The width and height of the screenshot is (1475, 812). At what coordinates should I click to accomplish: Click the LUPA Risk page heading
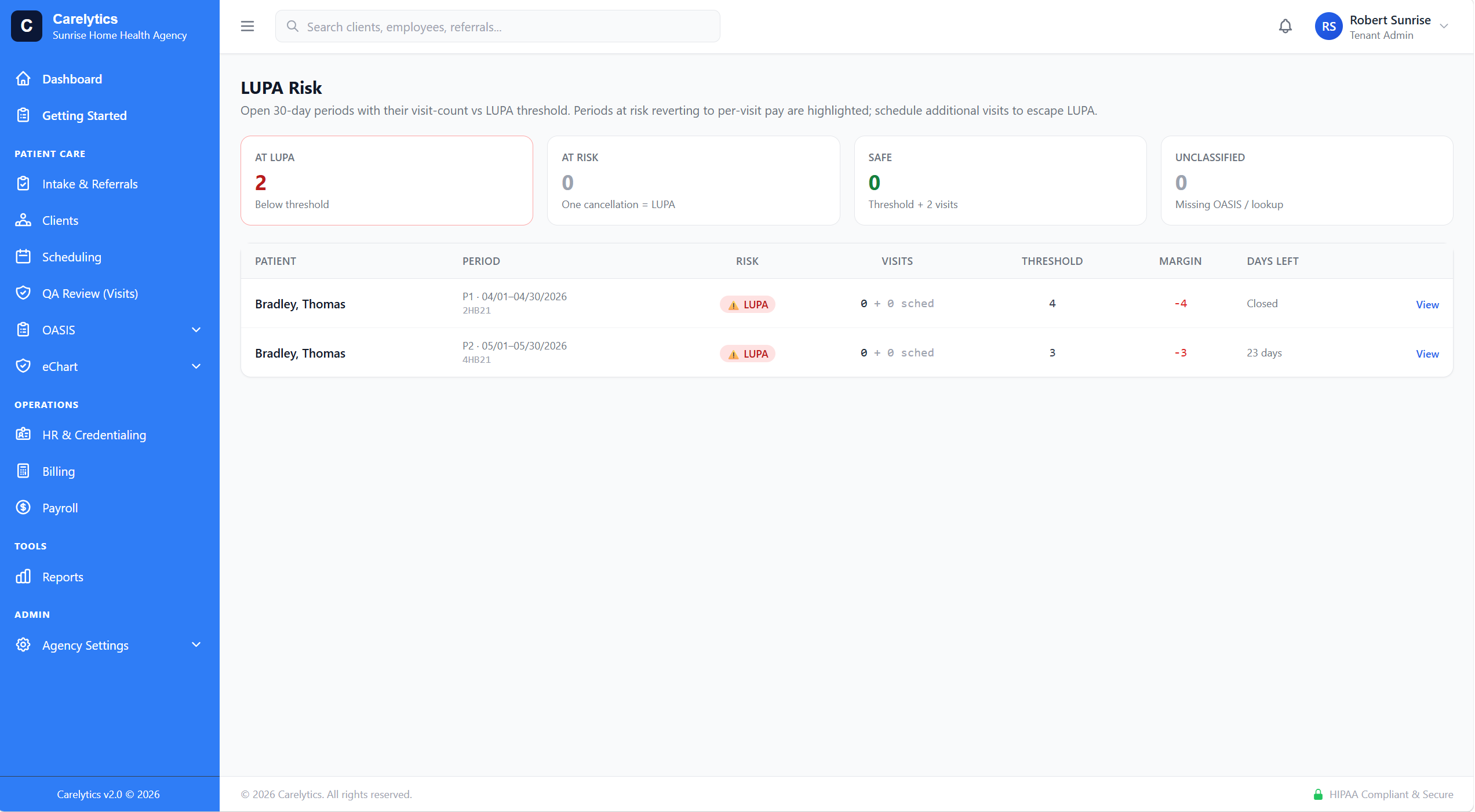click(x=281, y=88)
